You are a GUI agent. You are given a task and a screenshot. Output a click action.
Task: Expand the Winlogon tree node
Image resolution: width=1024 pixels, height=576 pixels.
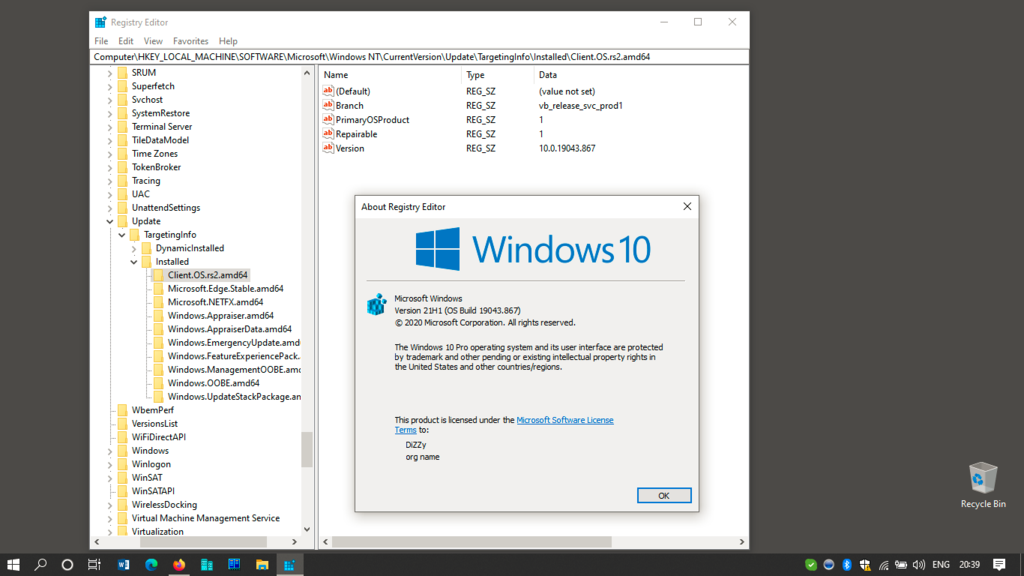(110, 464)
